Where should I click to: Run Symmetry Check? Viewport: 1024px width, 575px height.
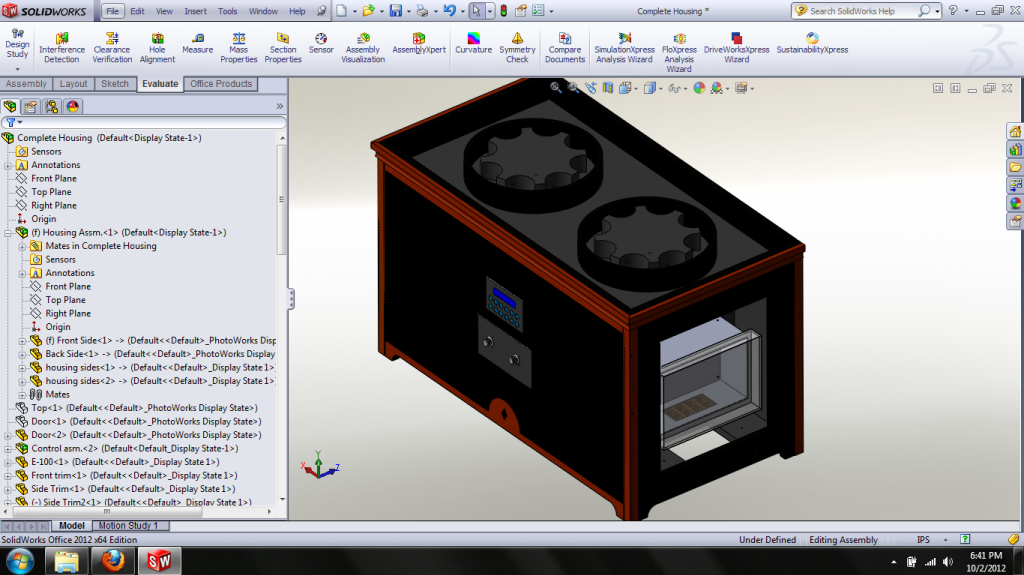(x=517, y=48)
